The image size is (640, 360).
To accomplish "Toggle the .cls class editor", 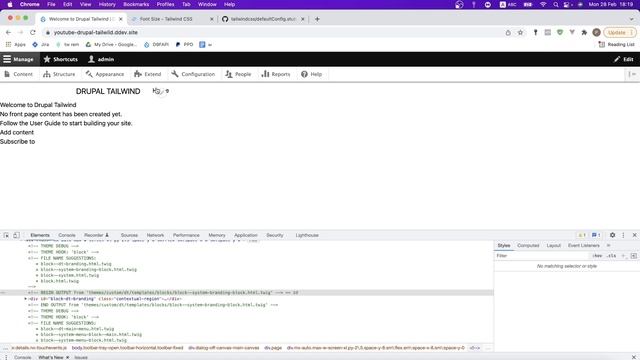I will click(x=611, y=256).
